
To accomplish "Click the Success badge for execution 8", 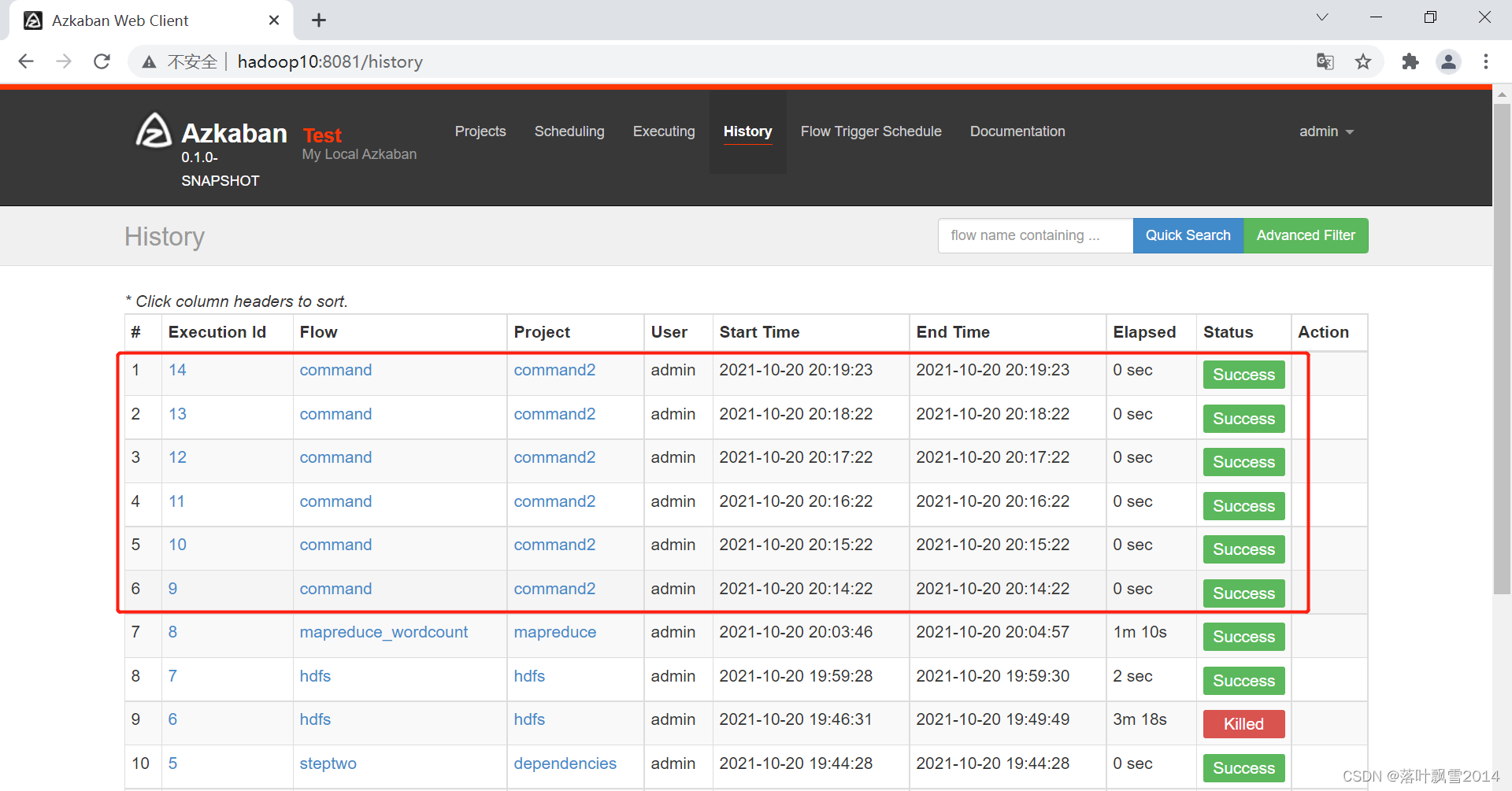I will pos(1243,637).
